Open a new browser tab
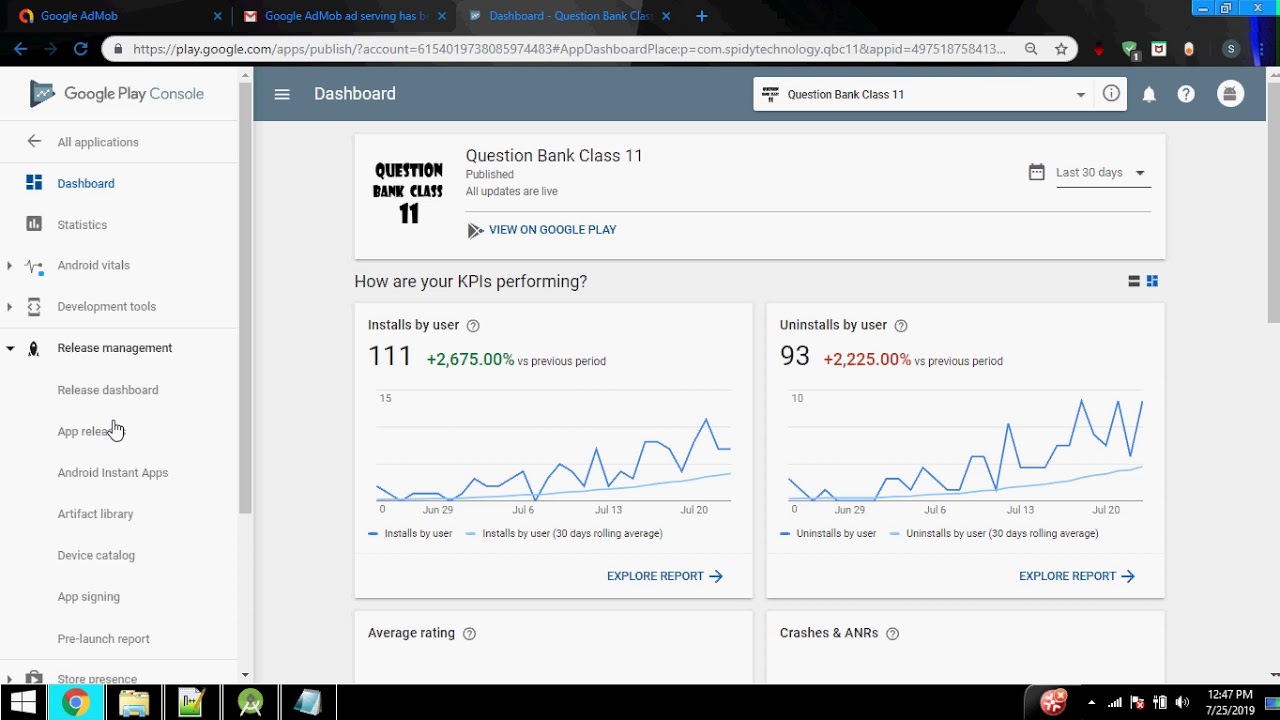 702,16
